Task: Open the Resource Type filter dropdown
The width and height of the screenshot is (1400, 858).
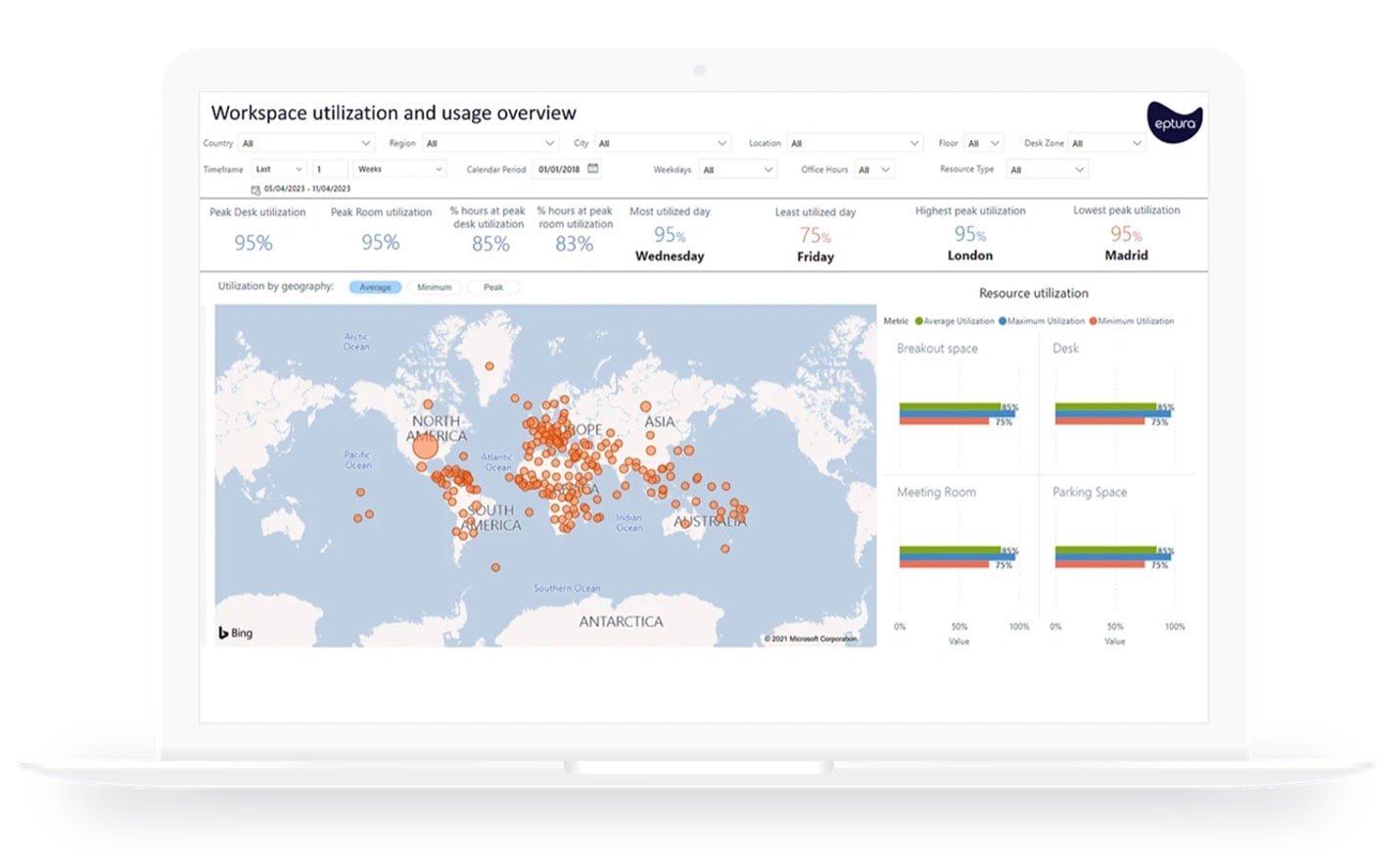Action: pos(1048,169)
